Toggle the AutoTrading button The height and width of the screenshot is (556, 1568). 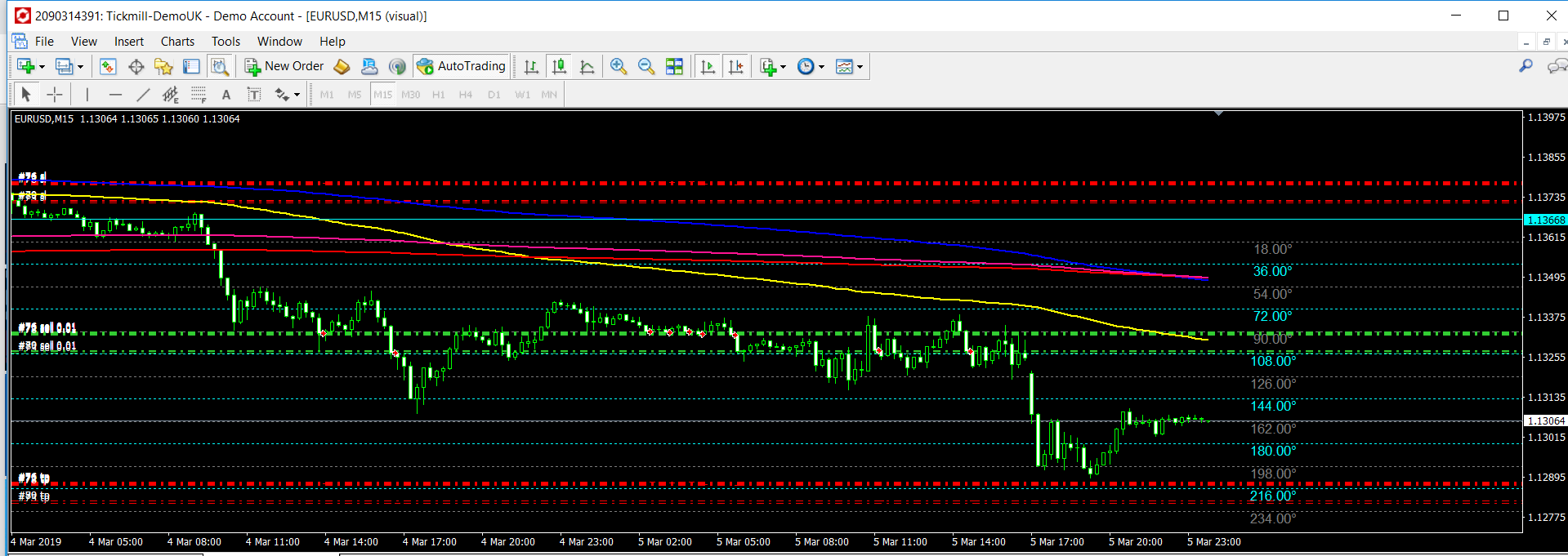click(462, 66)
